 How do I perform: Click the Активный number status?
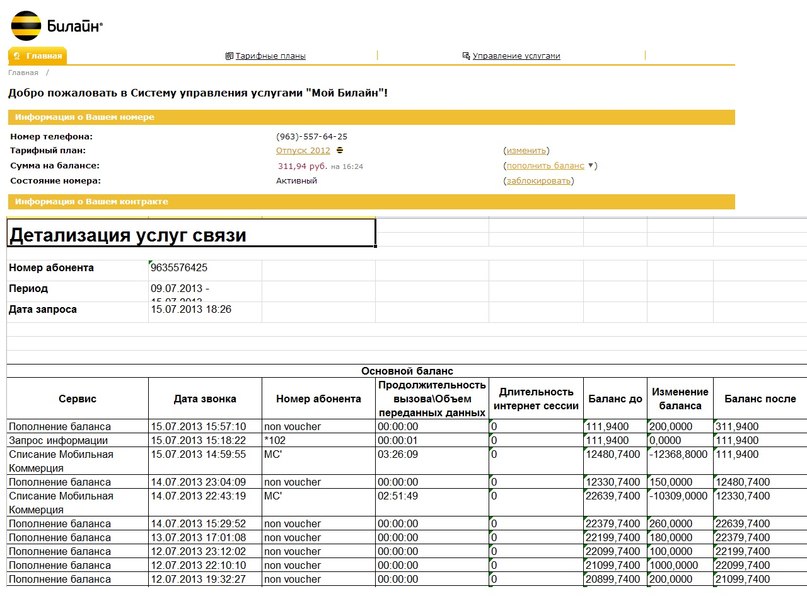point(296,181)
